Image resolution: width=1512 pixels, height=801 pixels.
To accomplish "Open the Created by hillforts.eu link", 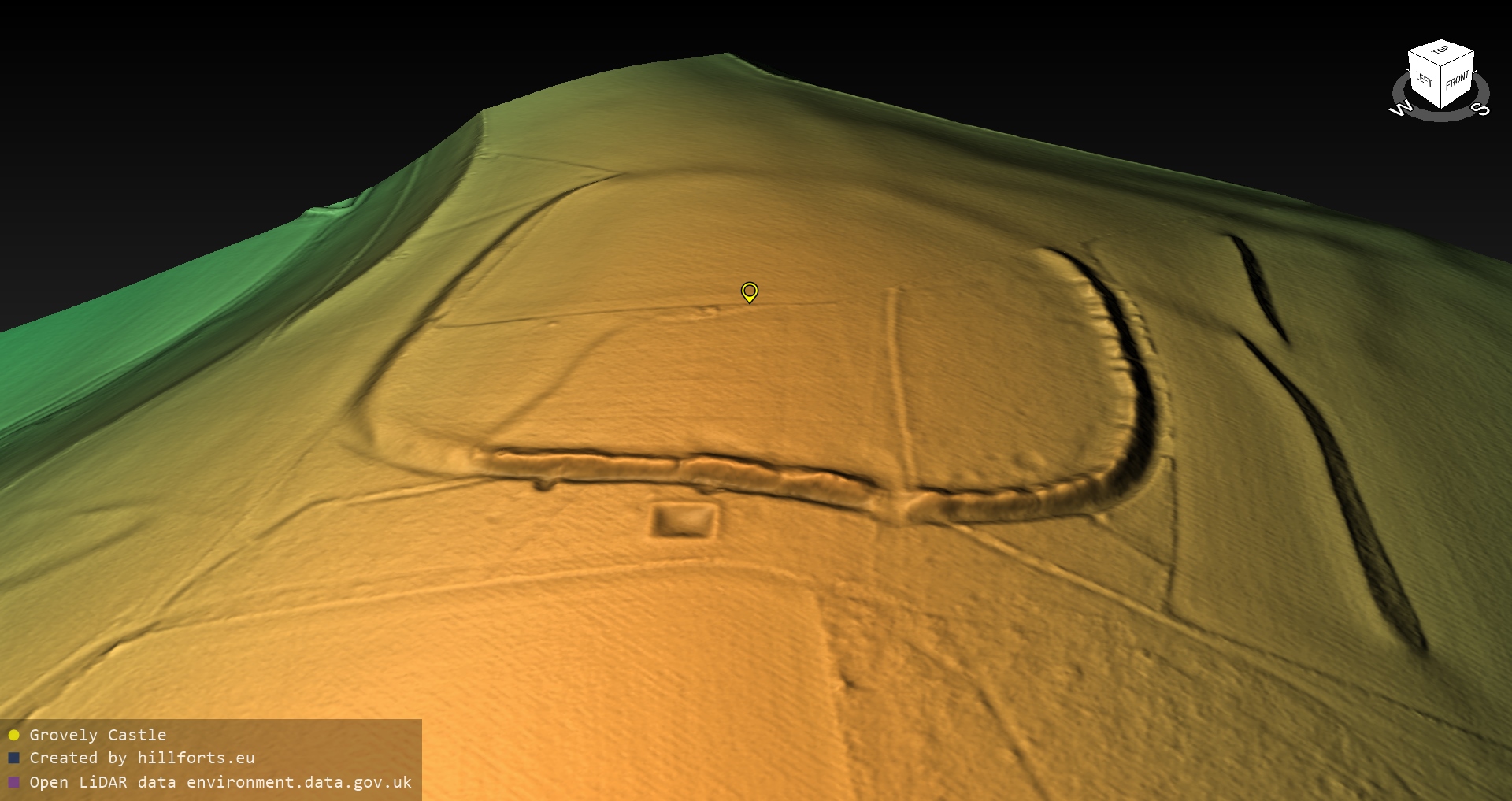I will [x=142, y=758].
